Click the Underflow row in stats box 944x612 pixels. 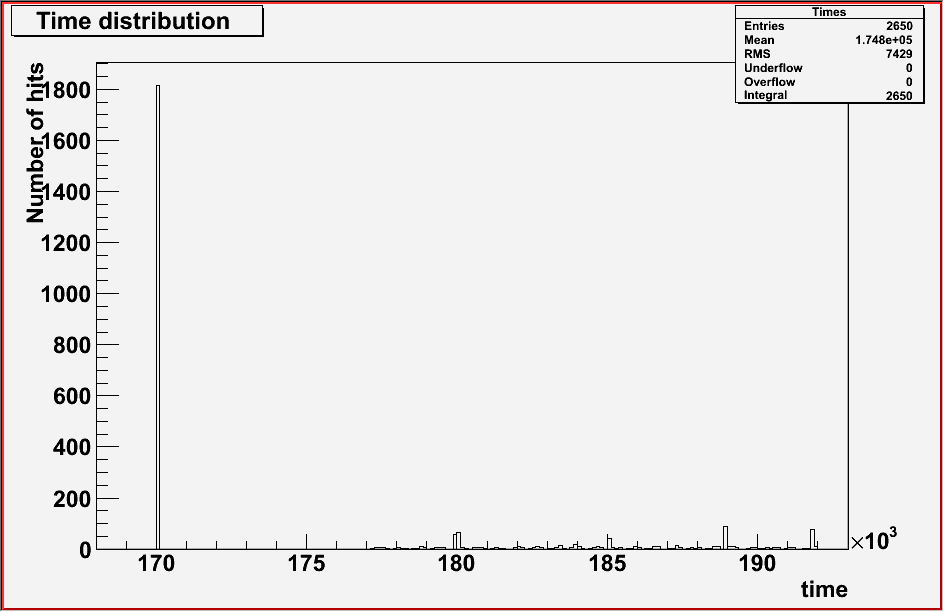coord(829,68)
